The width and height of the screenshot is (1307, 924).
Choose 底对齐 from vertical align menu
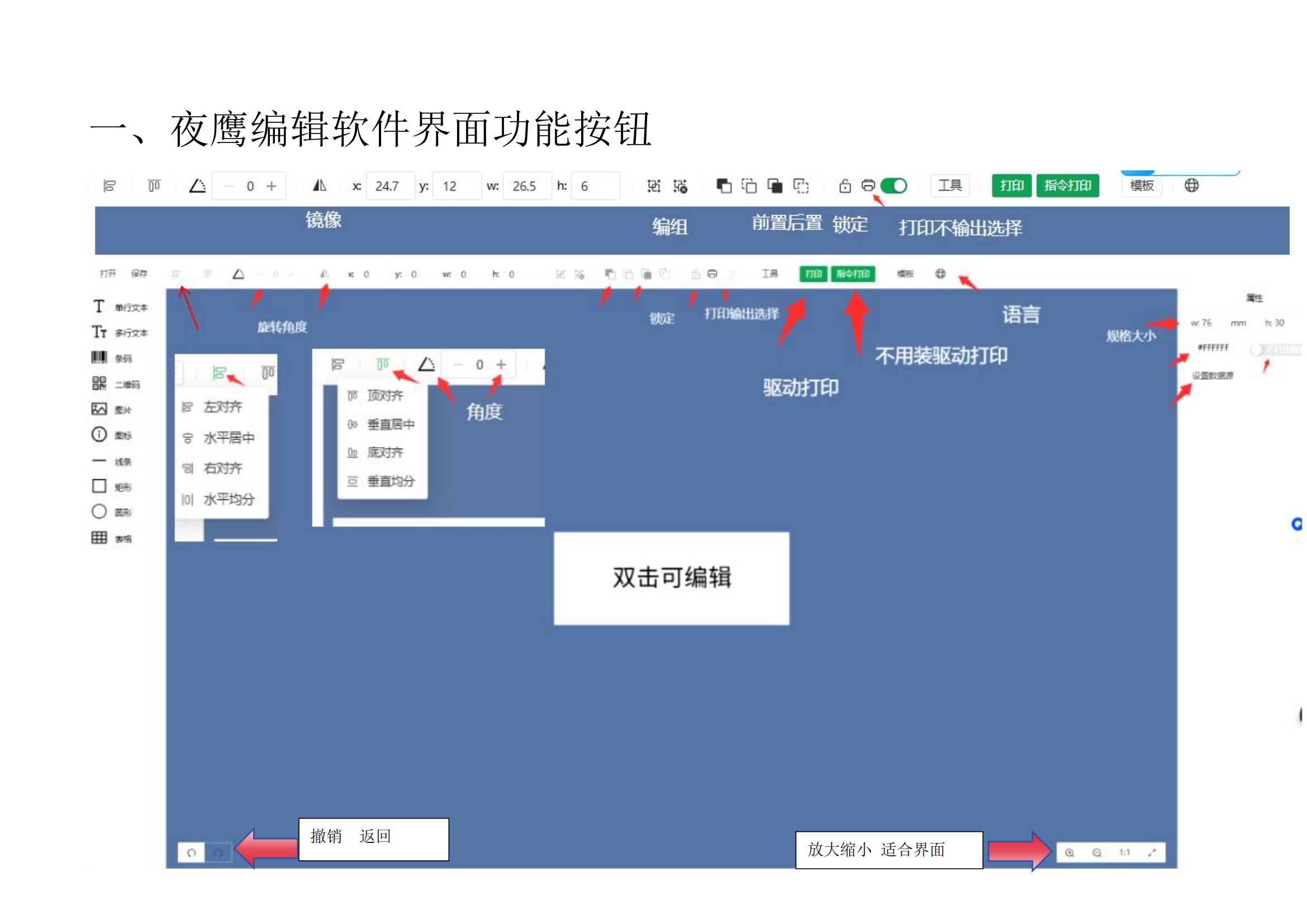[384, 453]
